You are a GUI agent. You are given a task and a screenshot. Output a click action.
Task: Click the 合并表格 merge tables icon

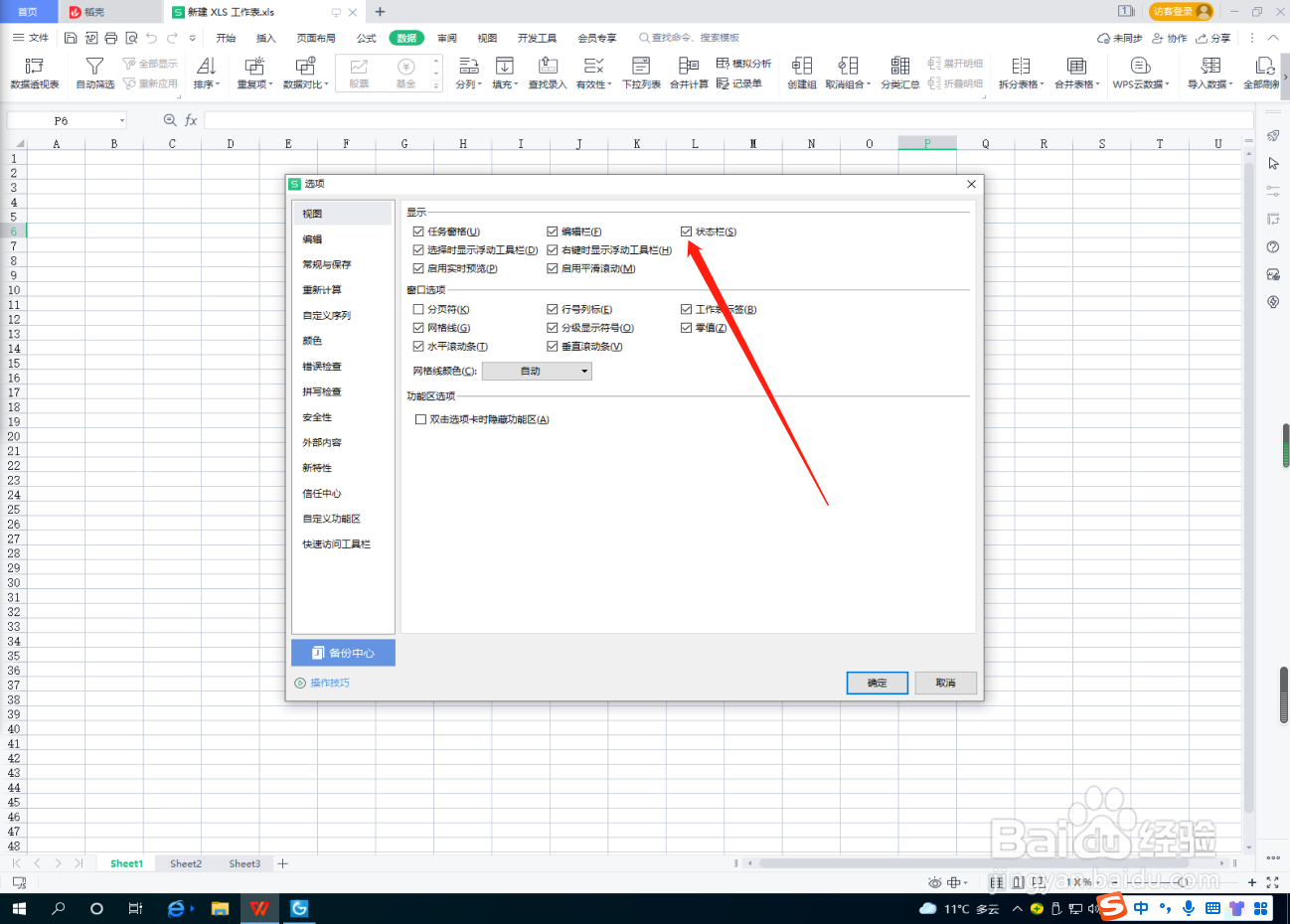1076,66
